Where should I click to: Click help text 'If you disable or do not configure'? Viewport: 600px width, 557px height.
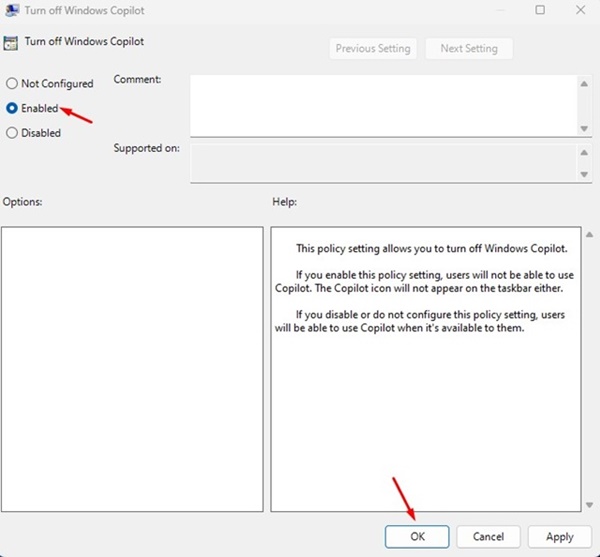pyautogui.click(x=420, y=321)
